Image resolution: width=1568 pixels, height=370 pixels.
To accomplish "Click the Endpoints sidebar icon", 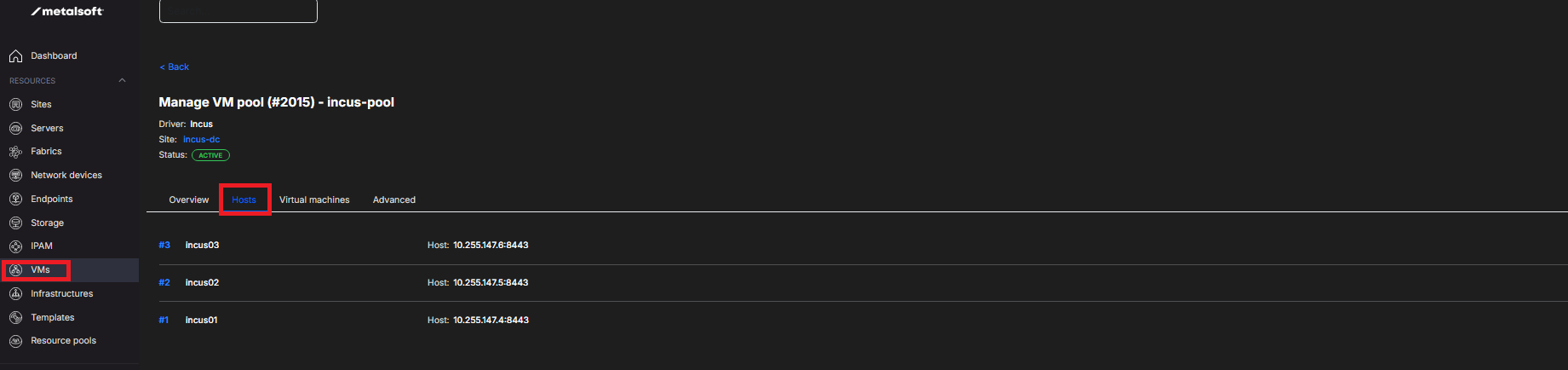I will point(15,199).
